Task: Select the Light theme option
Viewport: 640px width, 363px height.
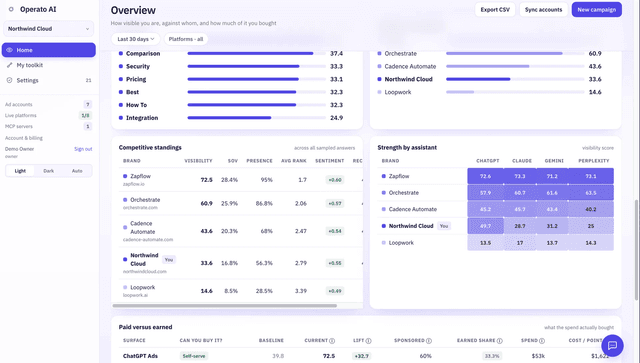Action: pos(20,171)
